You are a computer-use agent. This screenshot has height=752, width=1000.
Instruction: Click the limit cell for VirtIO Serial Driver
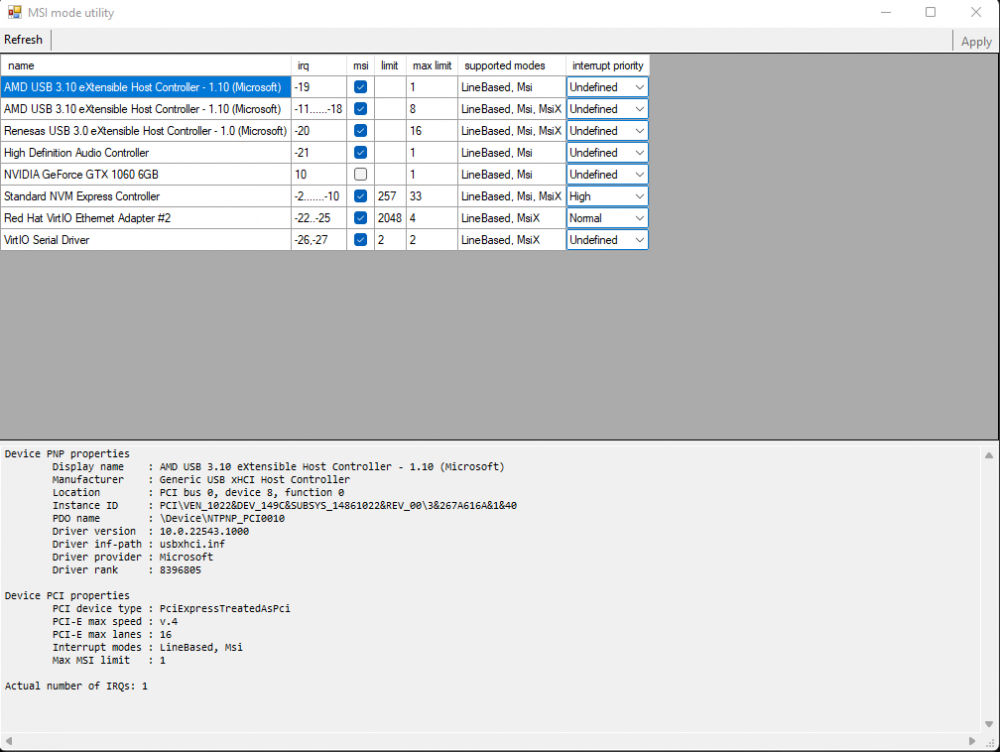pyautogui.click(x=390, y=240)
